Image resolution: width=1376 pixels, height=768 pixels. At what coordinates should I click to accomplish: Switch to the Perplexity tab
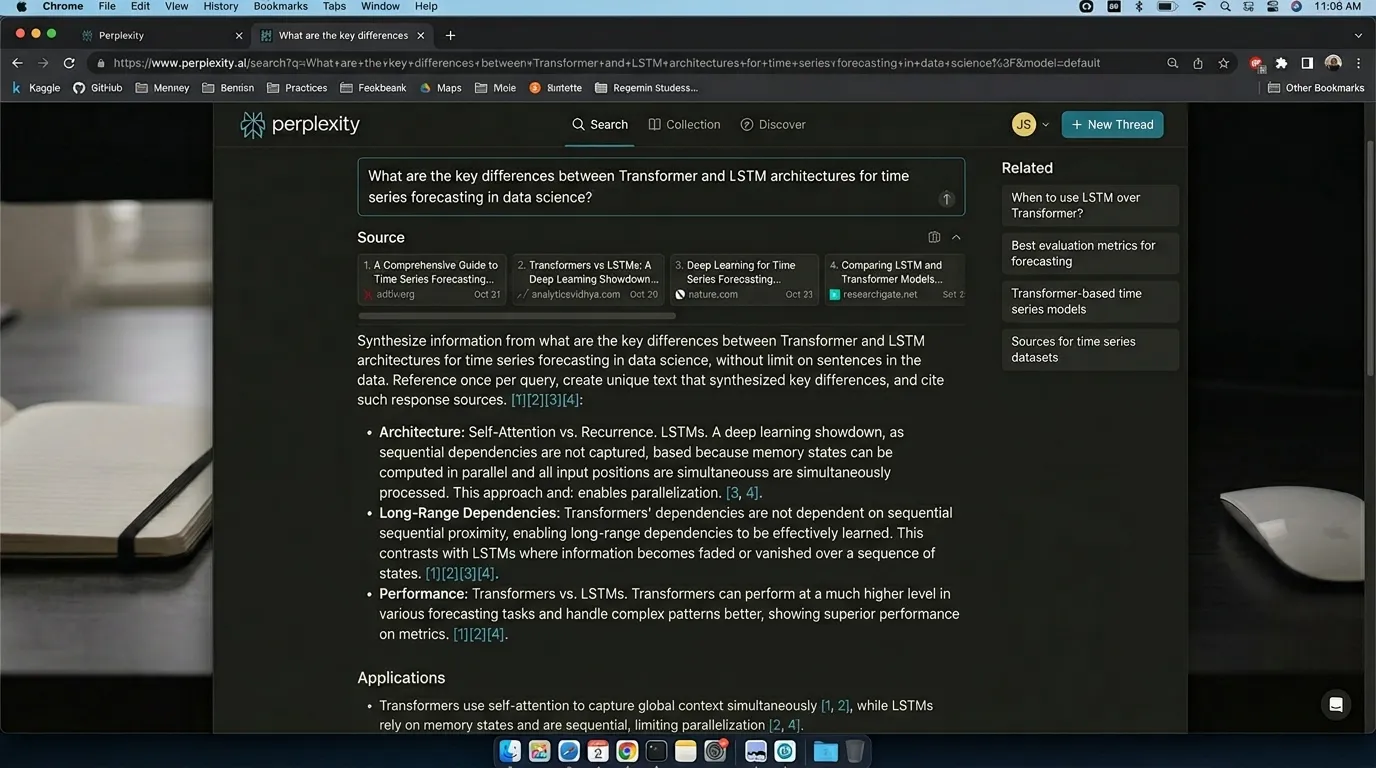coord(158,35)
